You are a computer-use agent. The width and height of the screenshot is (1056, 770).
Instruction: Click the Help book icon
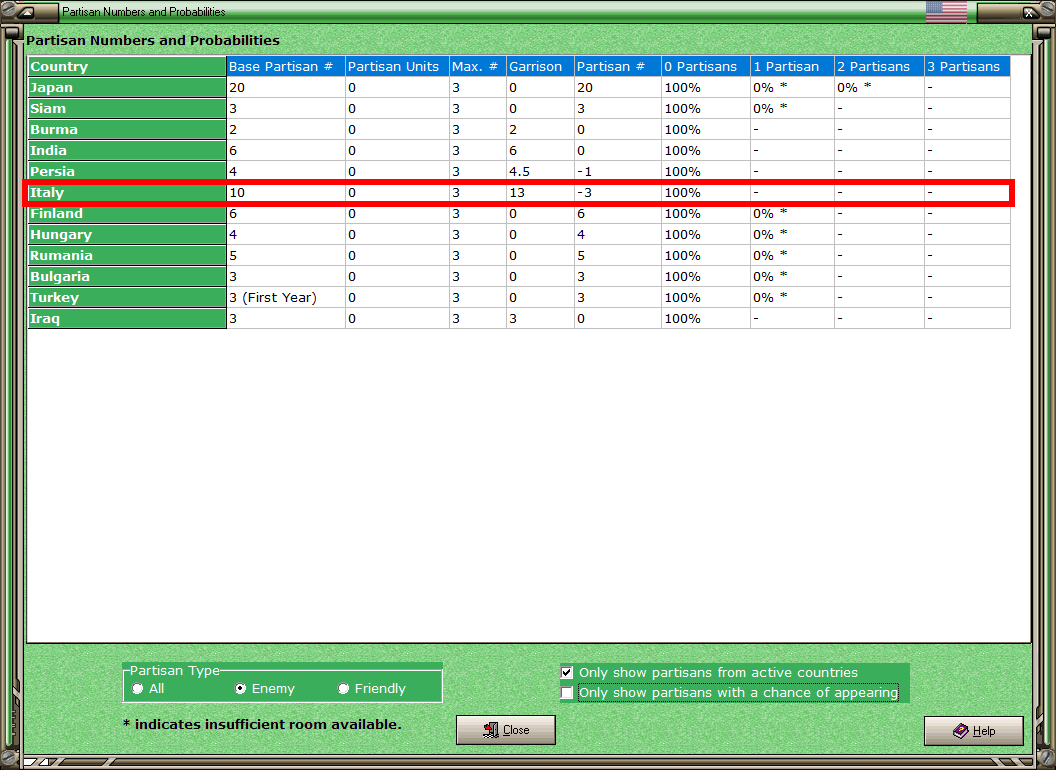click(x=960, y=730)
